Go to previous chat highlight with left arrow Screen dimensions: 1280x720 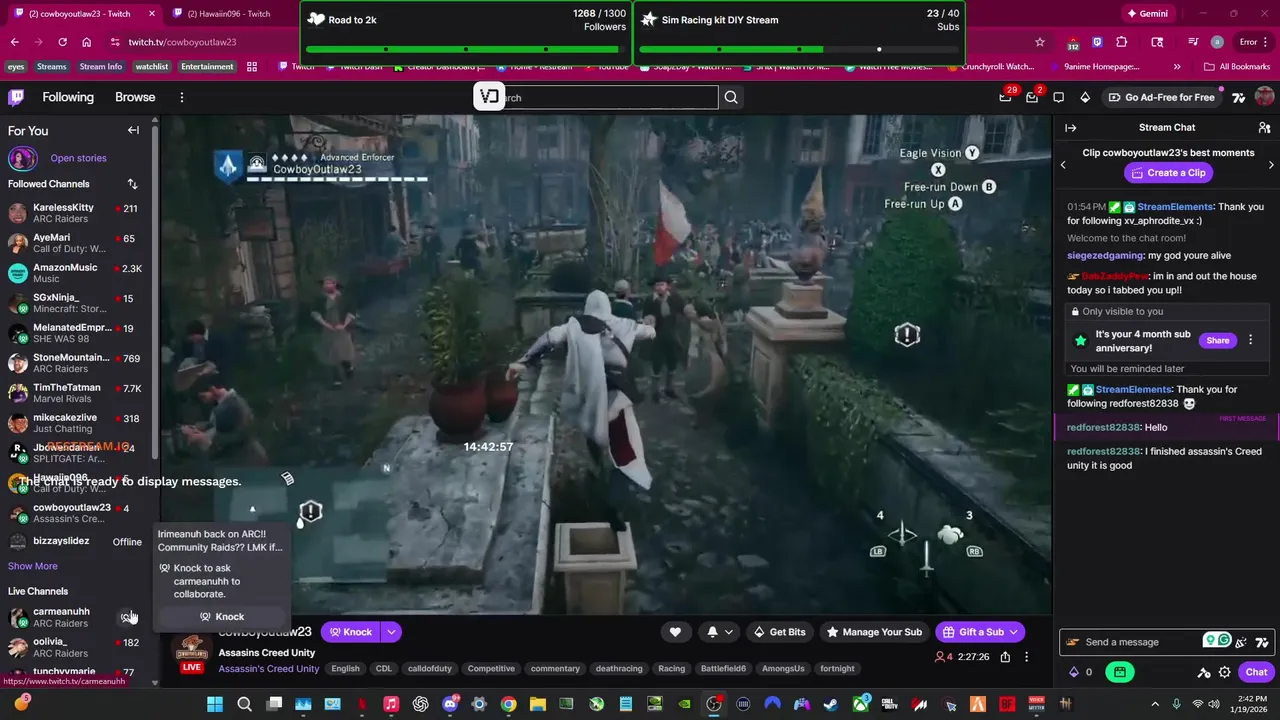pos(1063,165)
